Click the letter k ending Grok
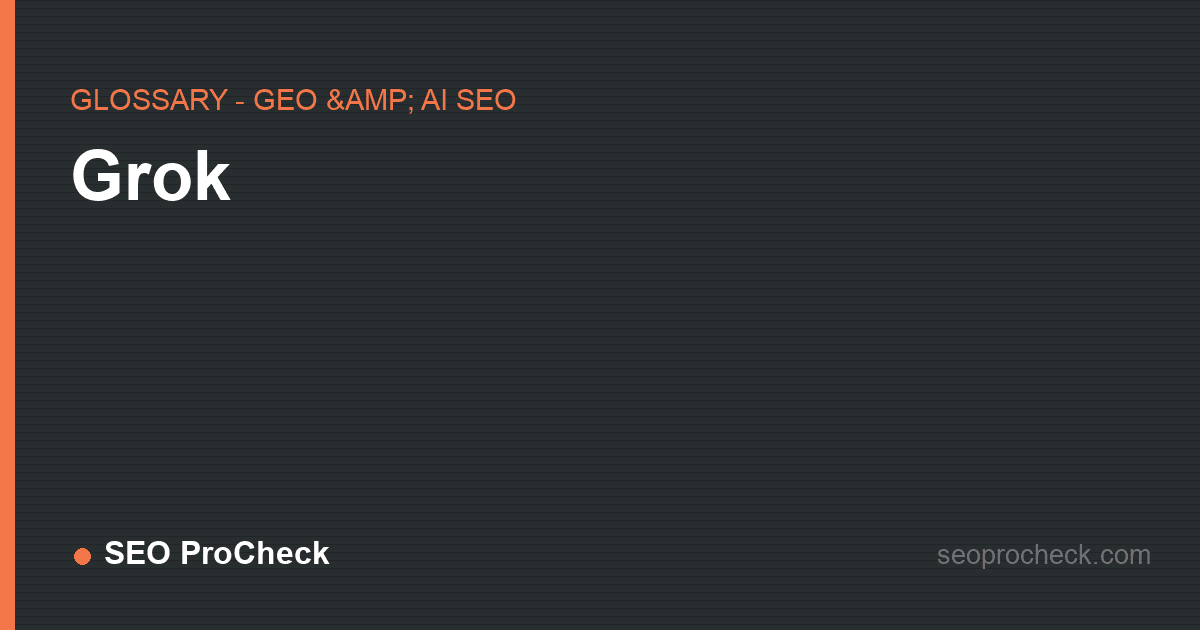Viewport: 1200px width, 630px height. pyautogui.click(x=214, y=177)
